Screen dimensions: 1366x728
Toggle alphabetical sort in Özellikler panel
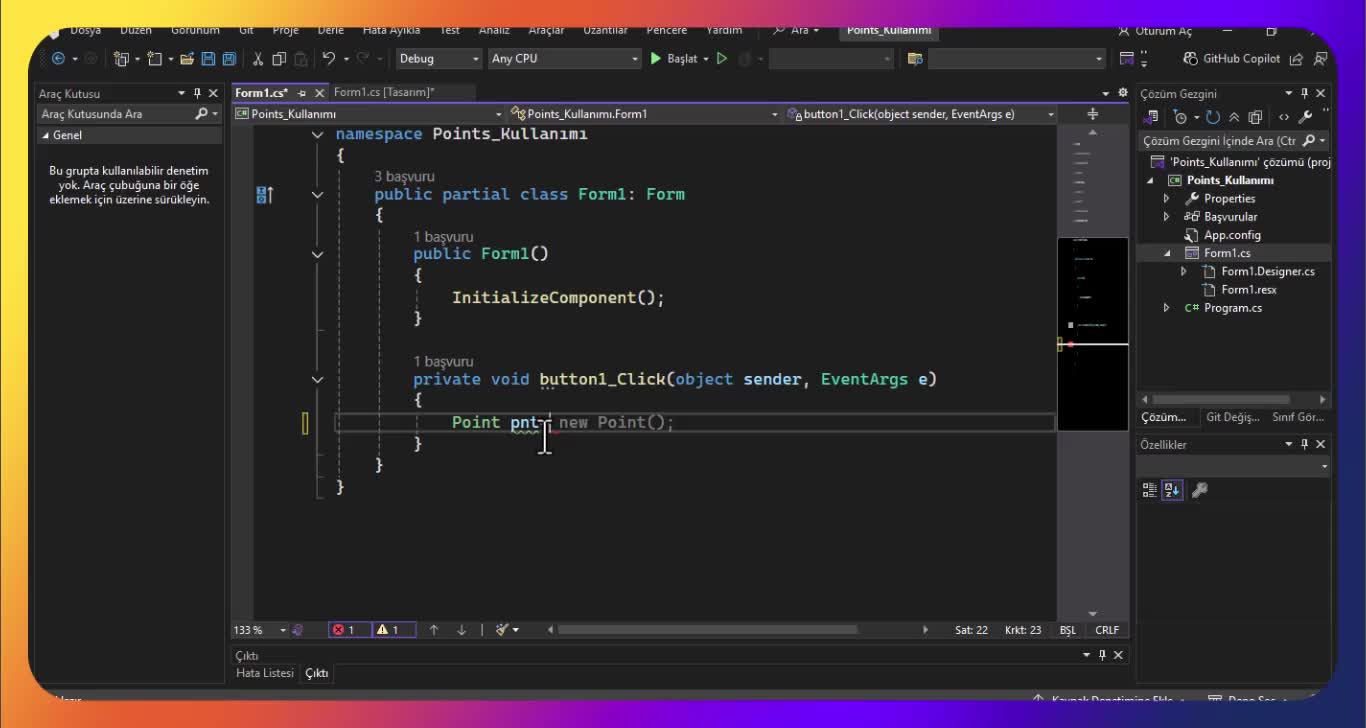1172,490
